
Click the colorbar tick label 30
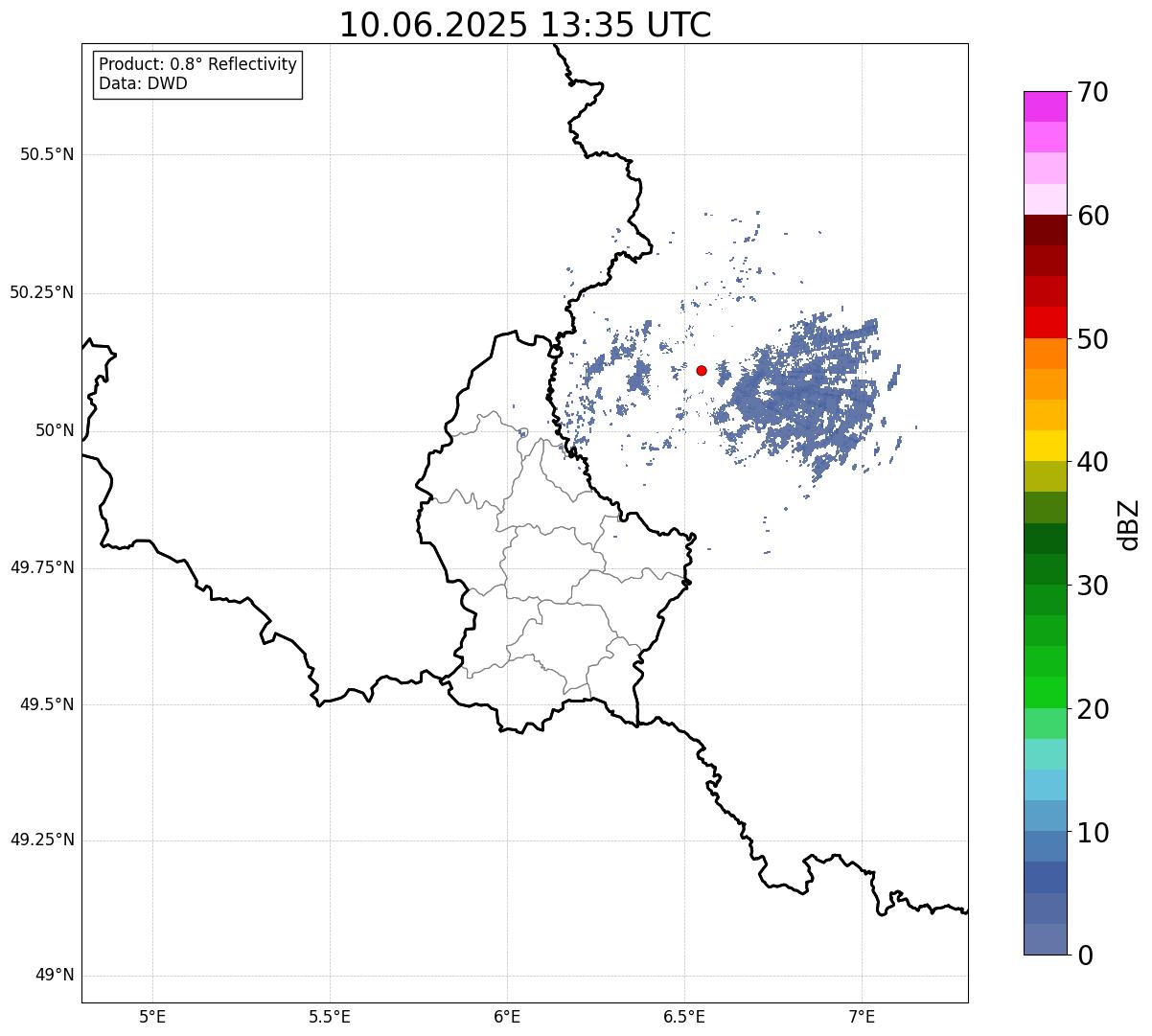(1092, 586)
